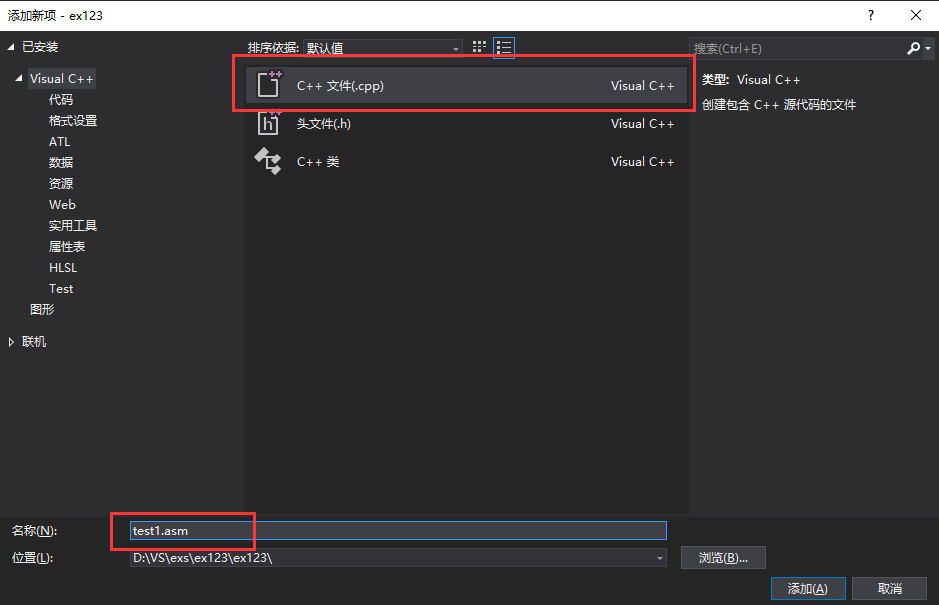Collapse the 已安装 tree node
Screen dimensions: 939x605
click(11, 47)
